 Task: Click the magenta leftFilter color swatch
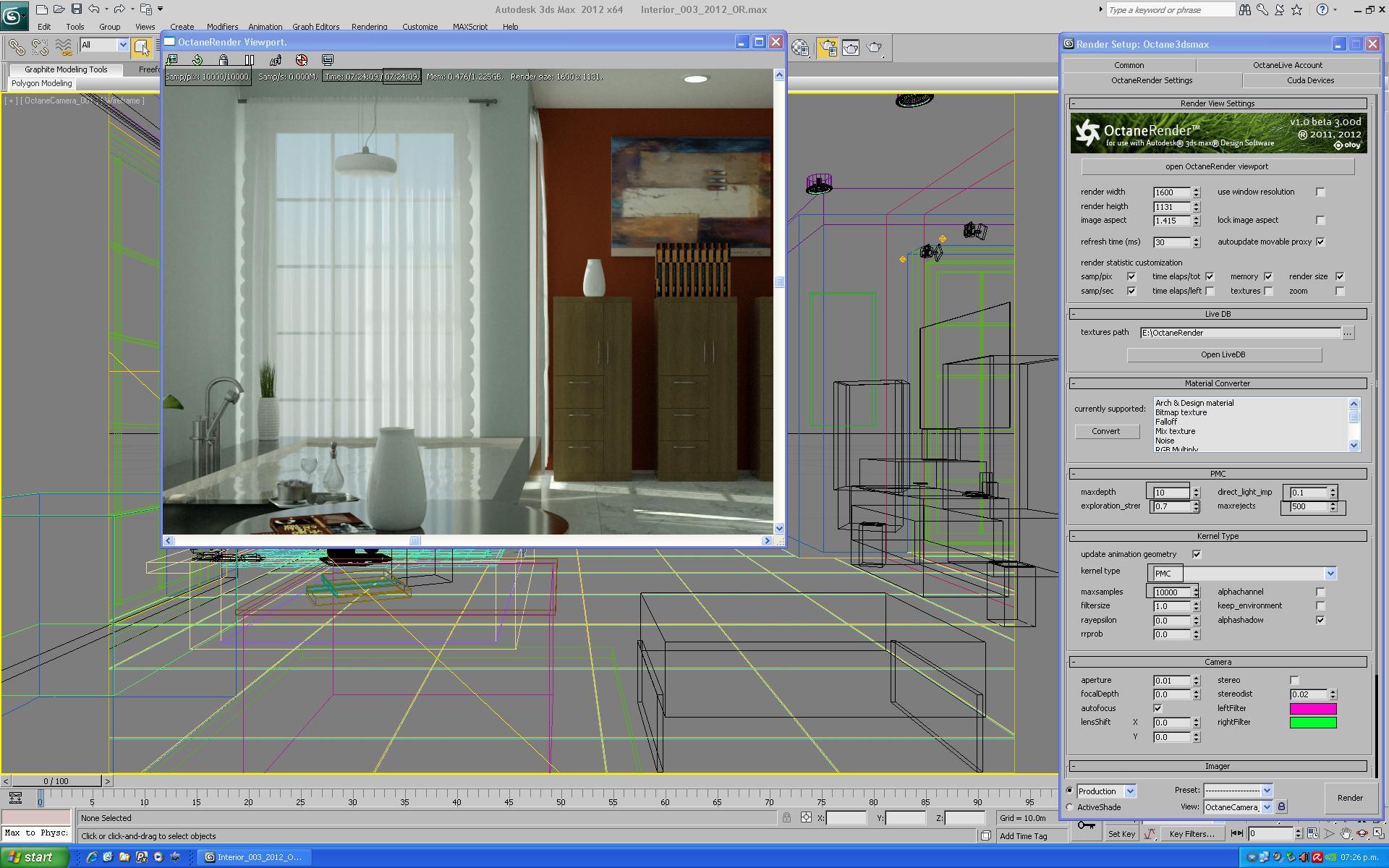click(1312, 709)
